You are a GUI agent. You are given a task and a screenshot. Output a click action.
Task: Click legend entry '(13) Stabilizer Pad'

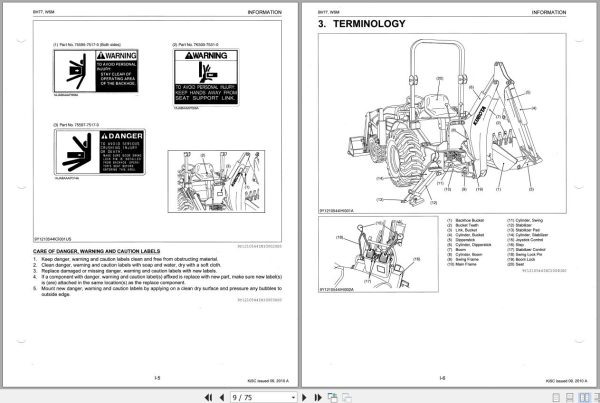(x=523, y=230)
